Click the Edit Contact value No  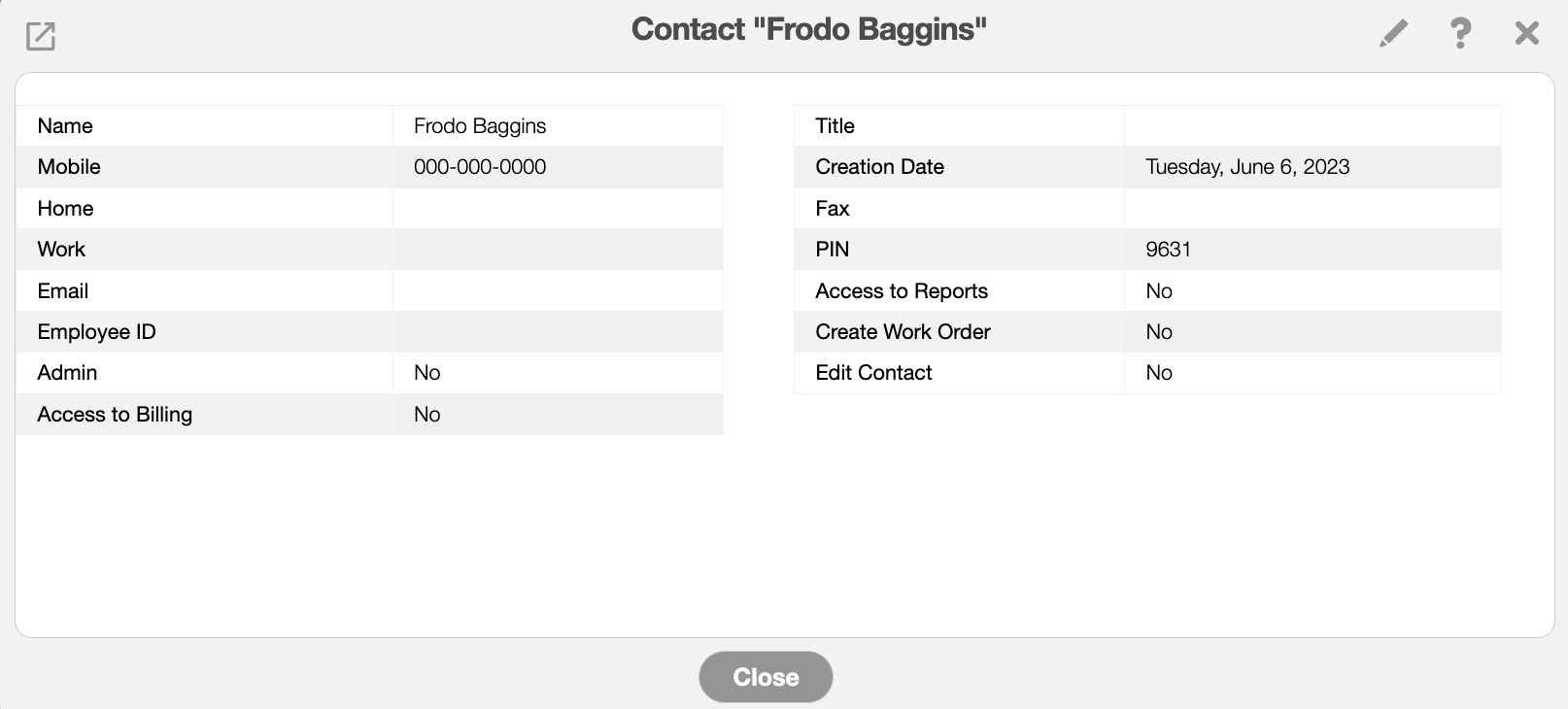[x=1159, y=373]
